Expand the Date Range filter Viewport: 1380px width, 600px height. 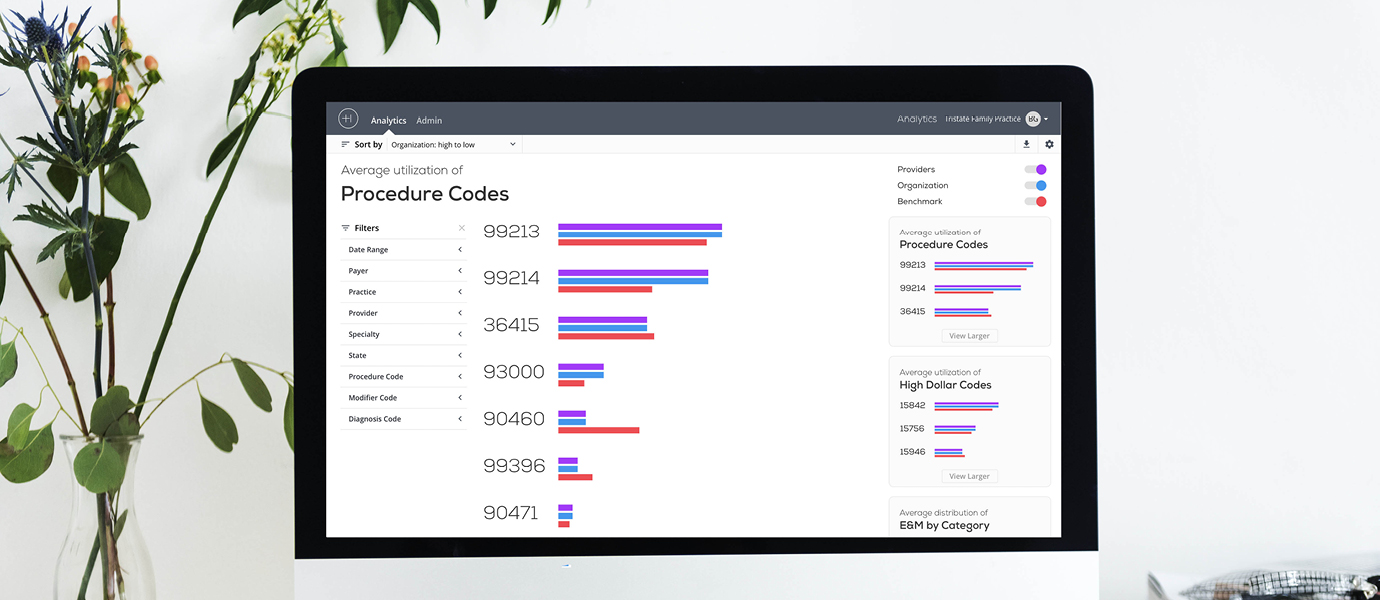(x=404, y=250)
